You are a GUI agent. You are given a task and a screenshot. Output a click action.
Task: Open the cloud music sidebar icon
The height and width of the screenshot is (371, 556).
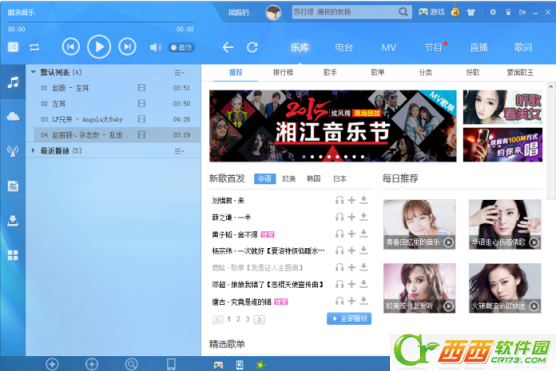point(13,116)
